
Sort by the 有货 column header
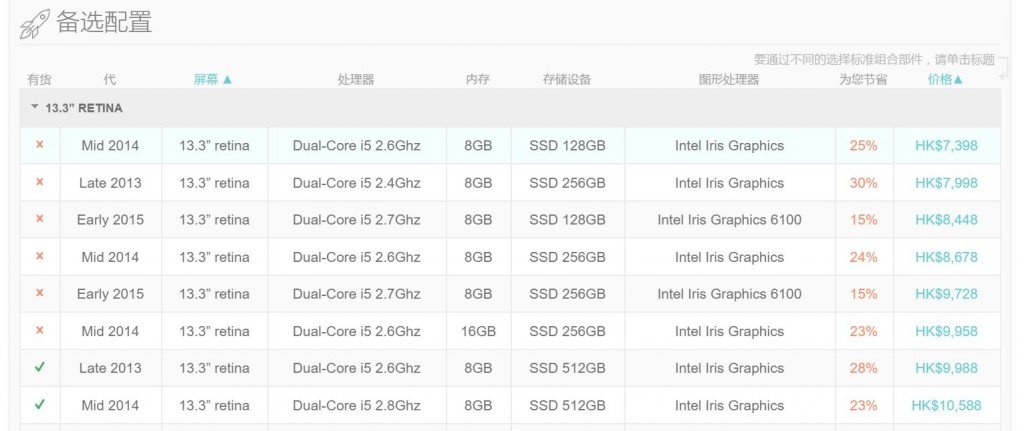coord(39,80)
